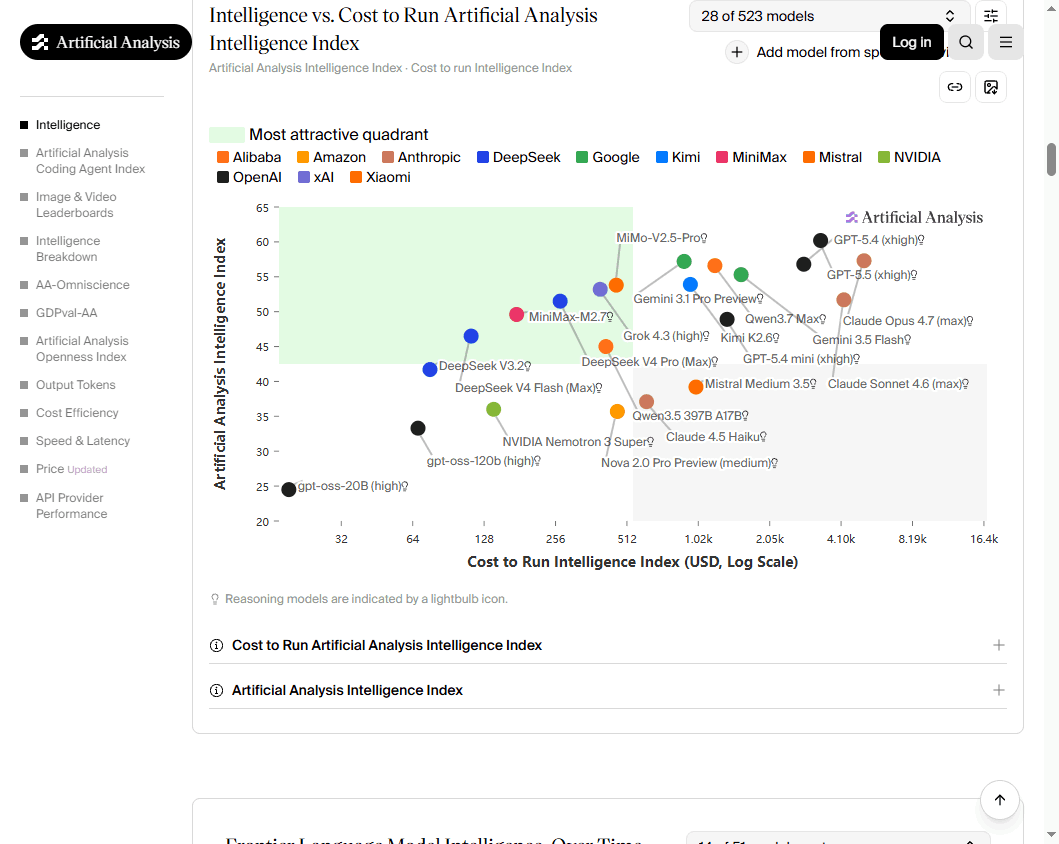
Task: Toggle OpenAI series in legend
Action: pos(249,178)
